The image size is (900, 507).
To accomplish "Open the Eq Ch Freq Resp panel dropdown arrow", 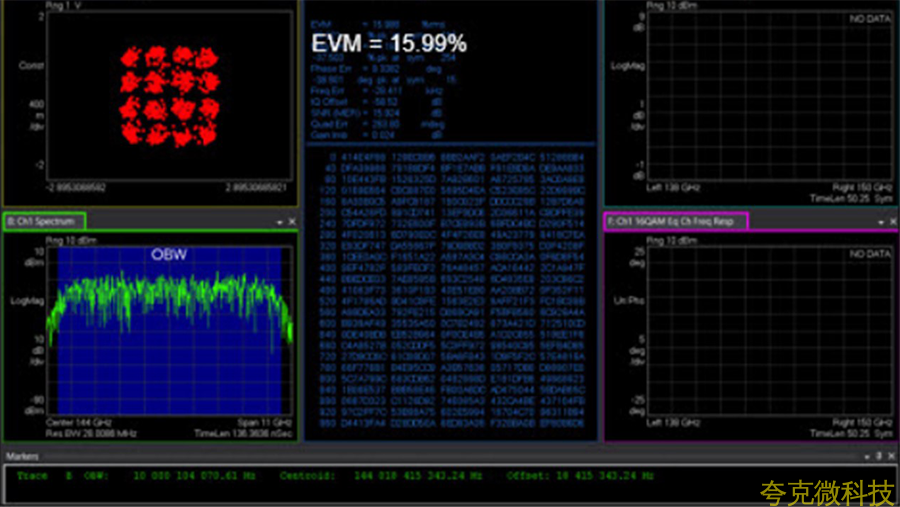I will 879,221.
